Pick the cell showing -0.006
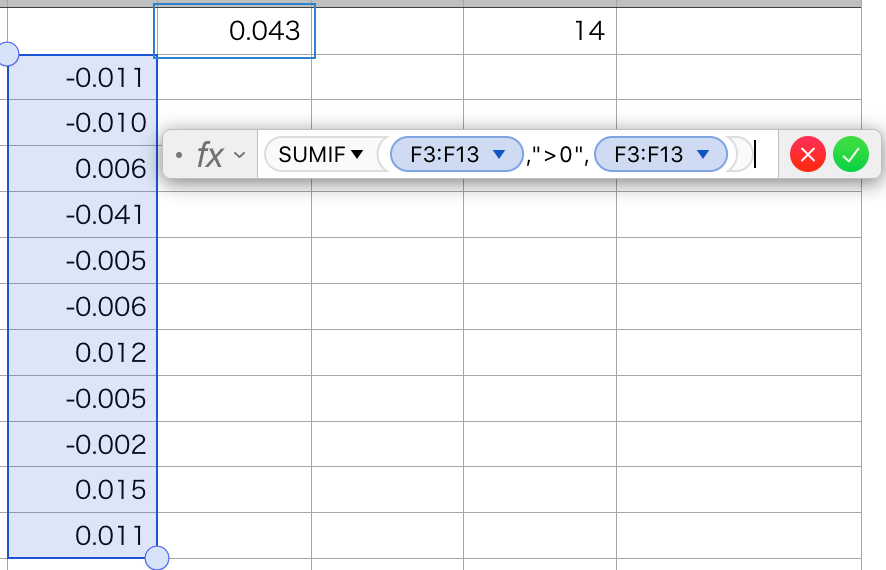 tap(83, 306)
